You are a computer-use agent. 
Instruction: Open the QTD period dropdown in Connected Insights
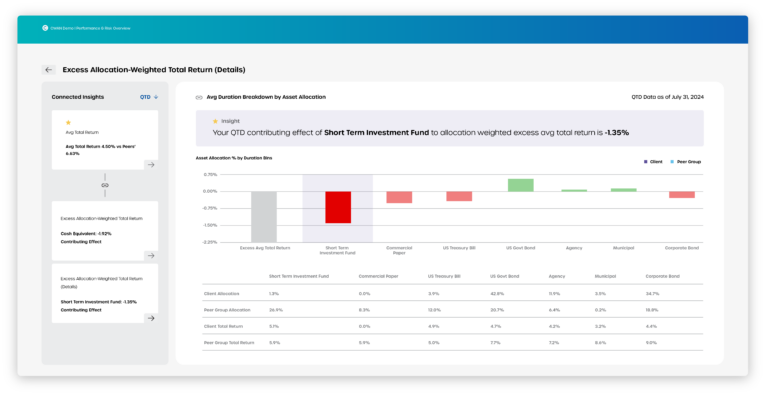(149, 97)
